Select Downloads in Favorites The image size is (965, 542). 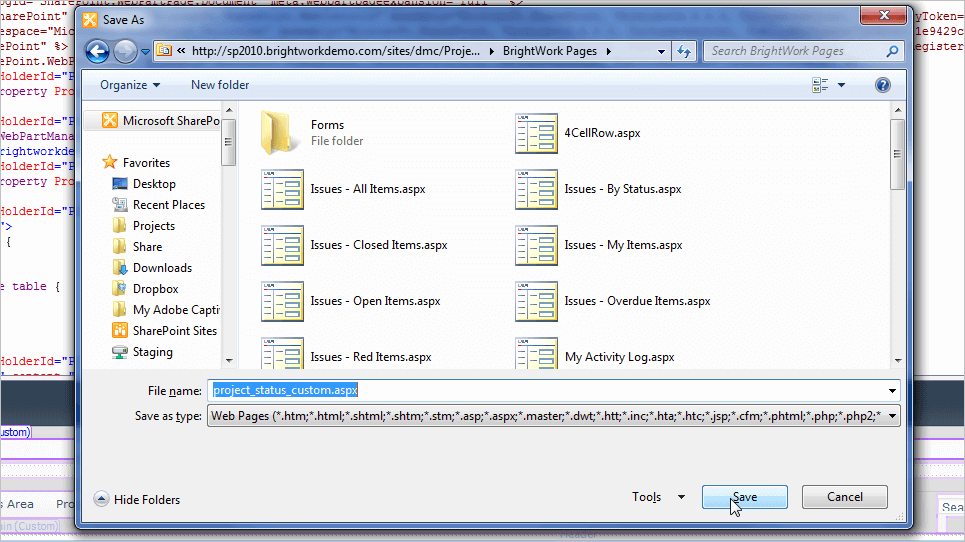click(x=152, y=267)
